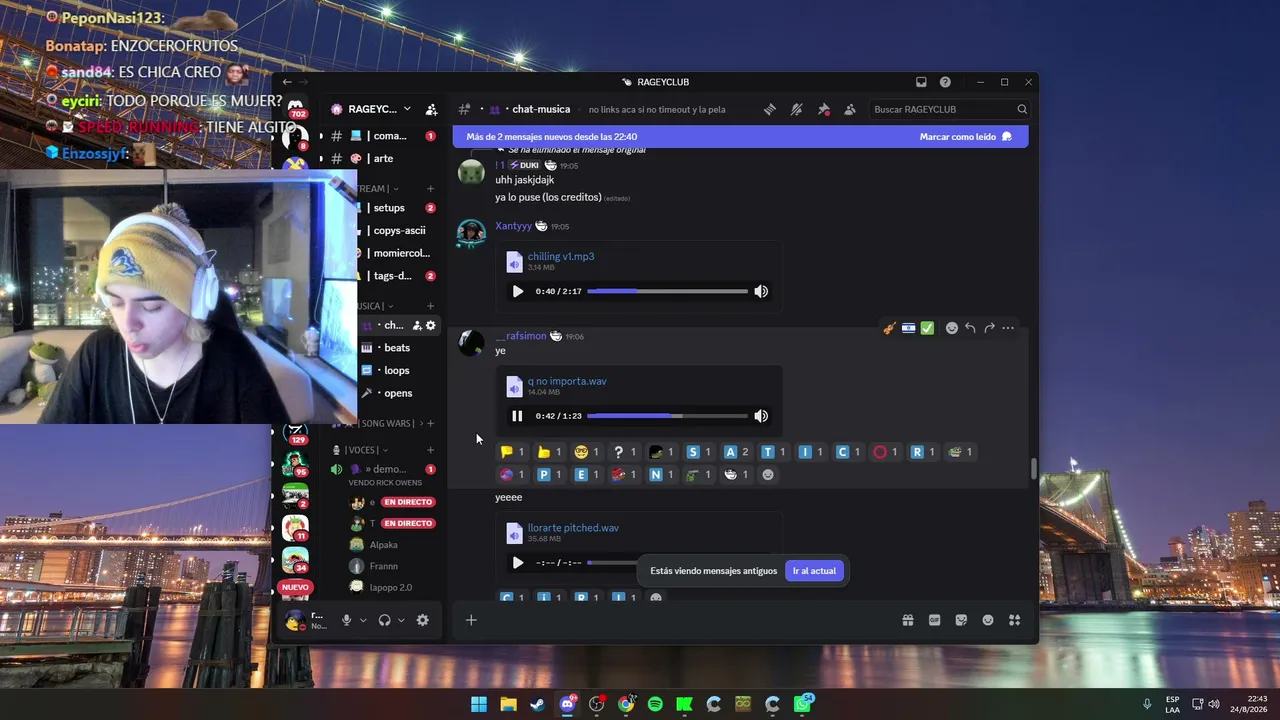Screen dimensions: 1280x720
Task: Toggle the letter A reaction with 2
Action: (736, 452)
